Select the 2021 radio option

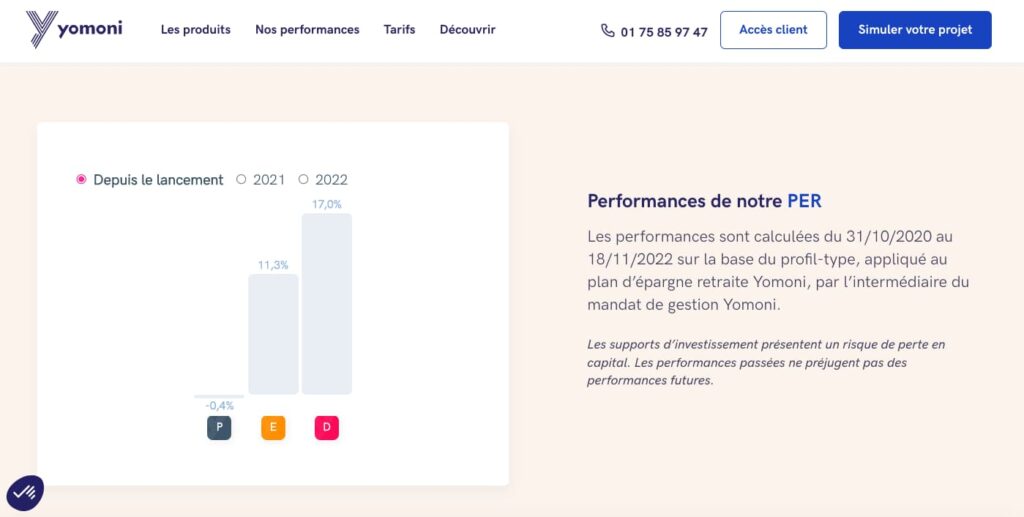pos(241,180)
